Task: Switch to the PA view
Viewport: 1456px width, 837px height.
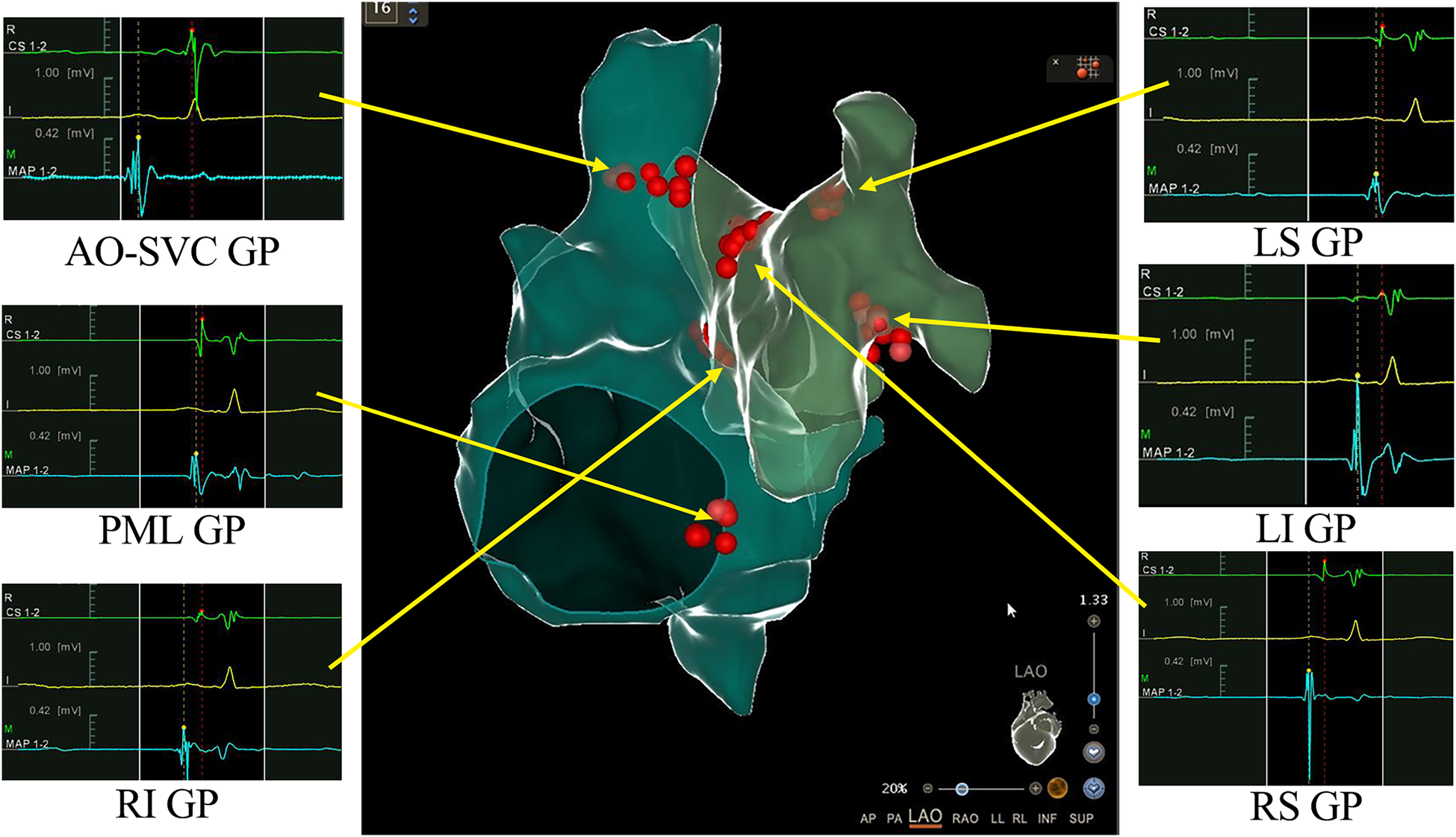Action: pyautogui.click(x=894, y=818)
